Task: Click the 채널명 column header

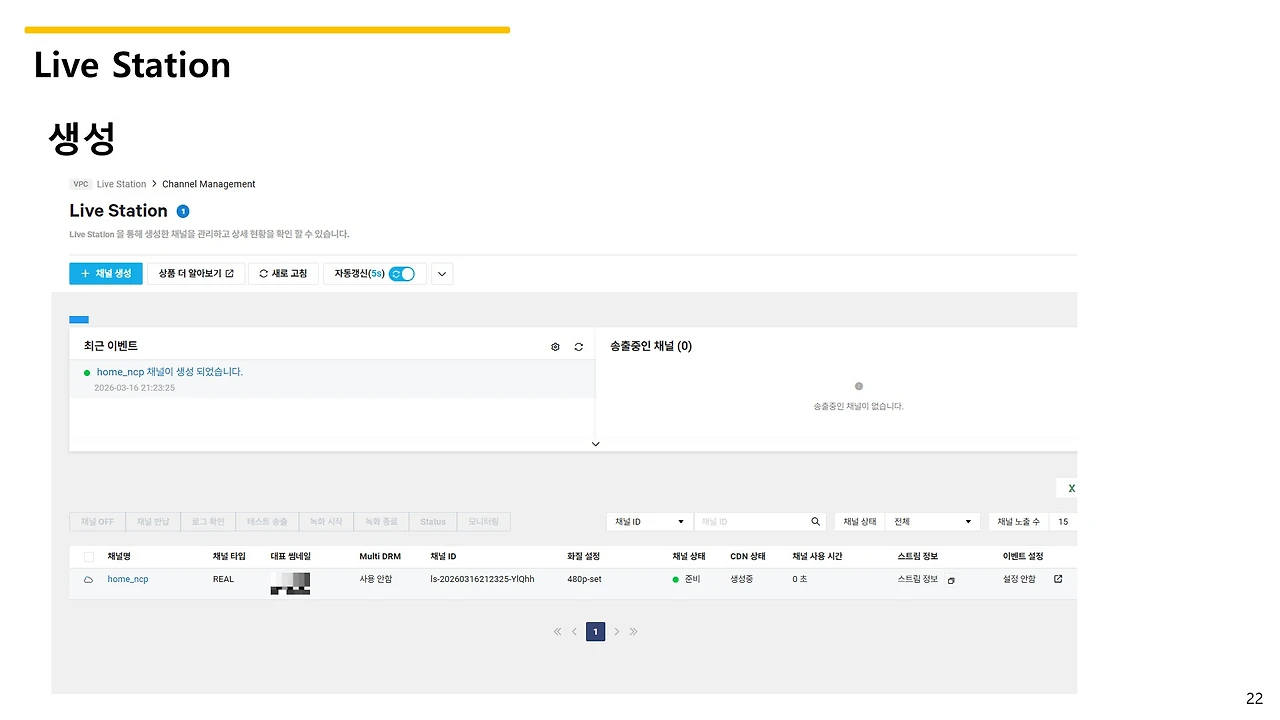Action: coord(119,556)
